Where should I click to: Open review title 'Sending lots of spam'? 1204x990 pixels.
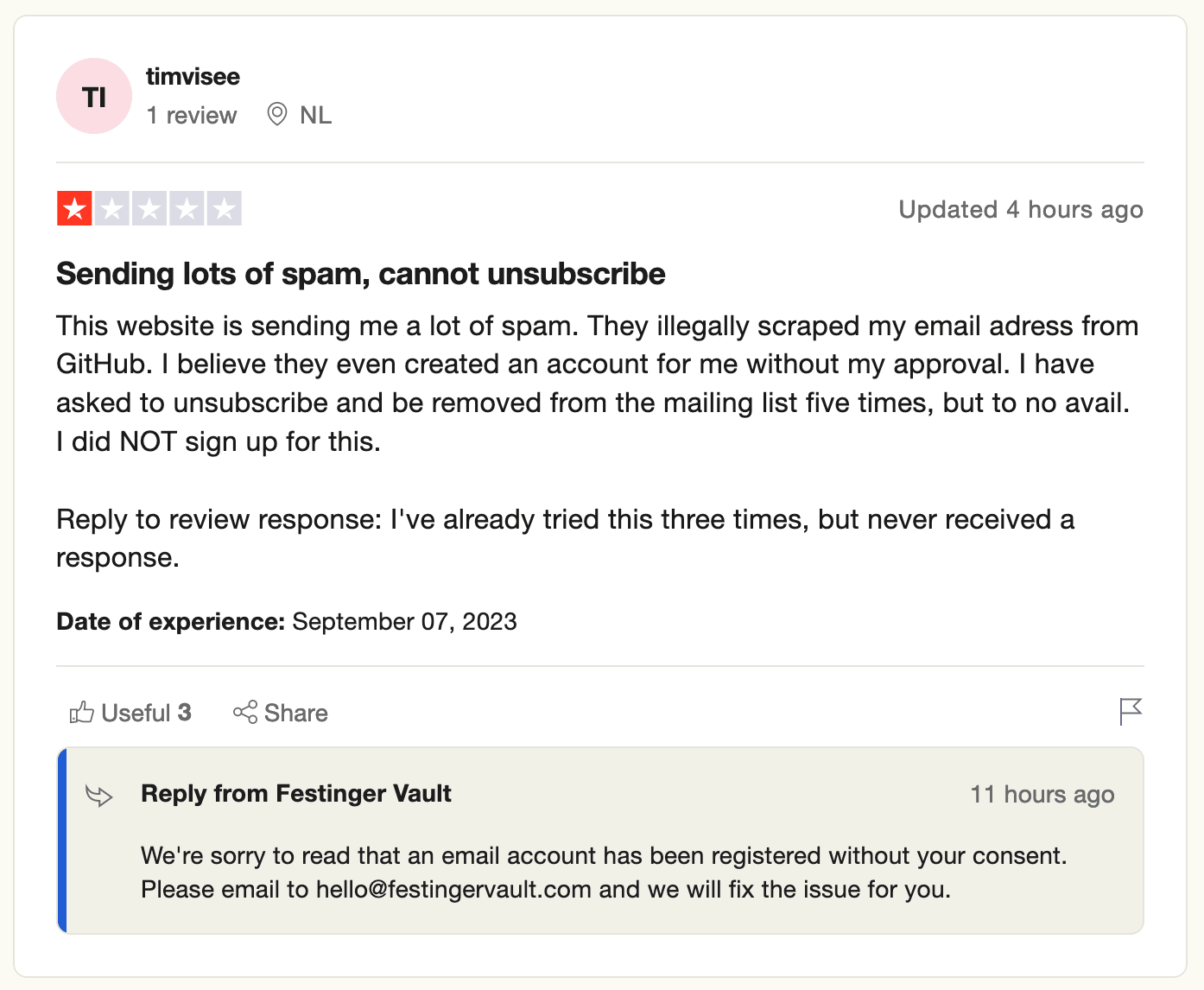coord(361,274)
